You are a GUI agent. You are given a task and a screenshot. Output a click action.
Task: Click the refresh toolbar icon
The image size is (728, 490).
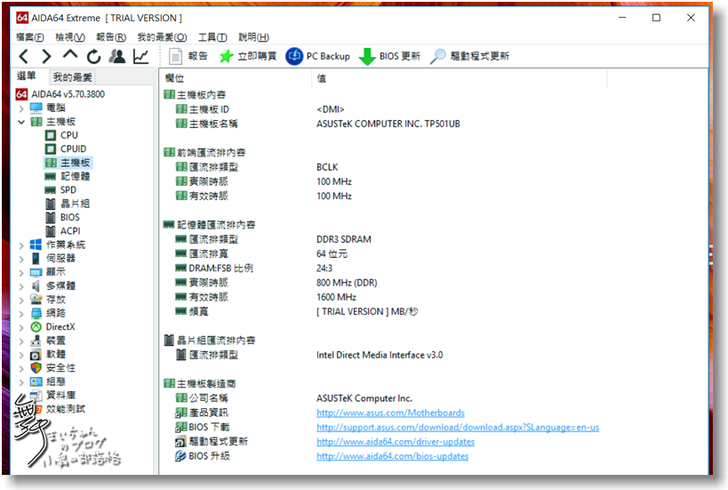94,57
